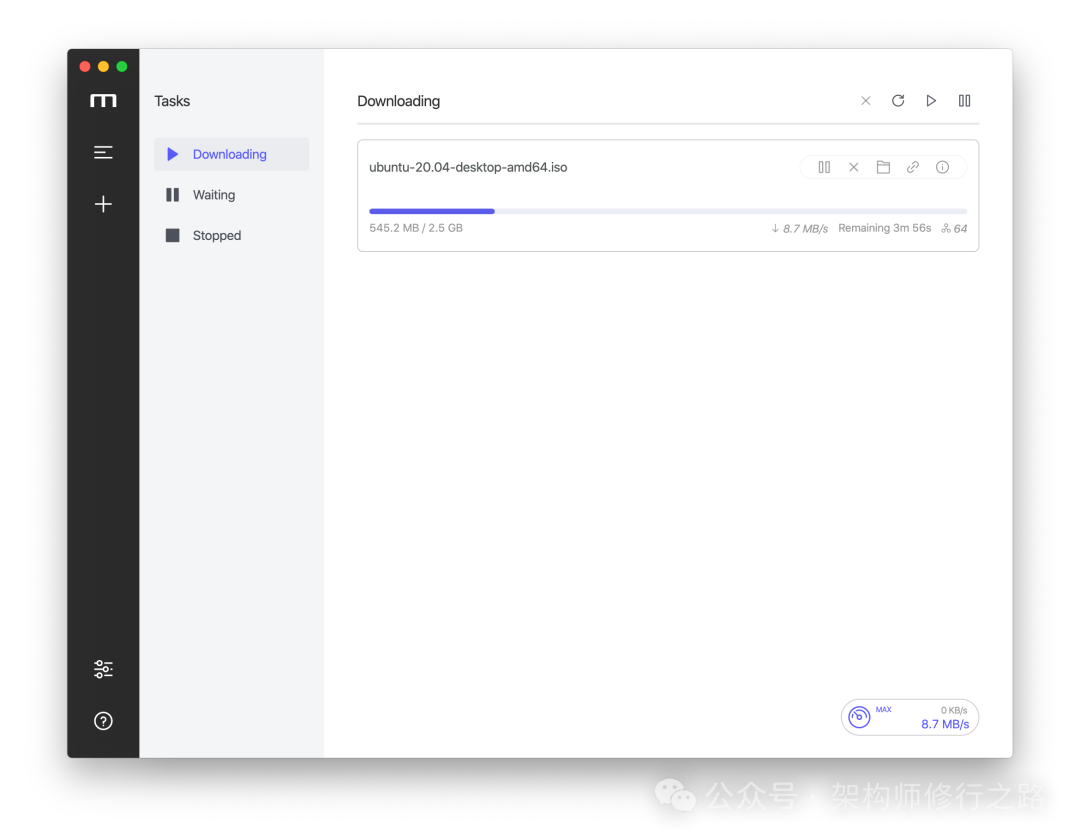The width and height of the screenshot is (1080, 840).
Task: Copy the ubuntu ISO download link
Action: click(x=912, y=167)
